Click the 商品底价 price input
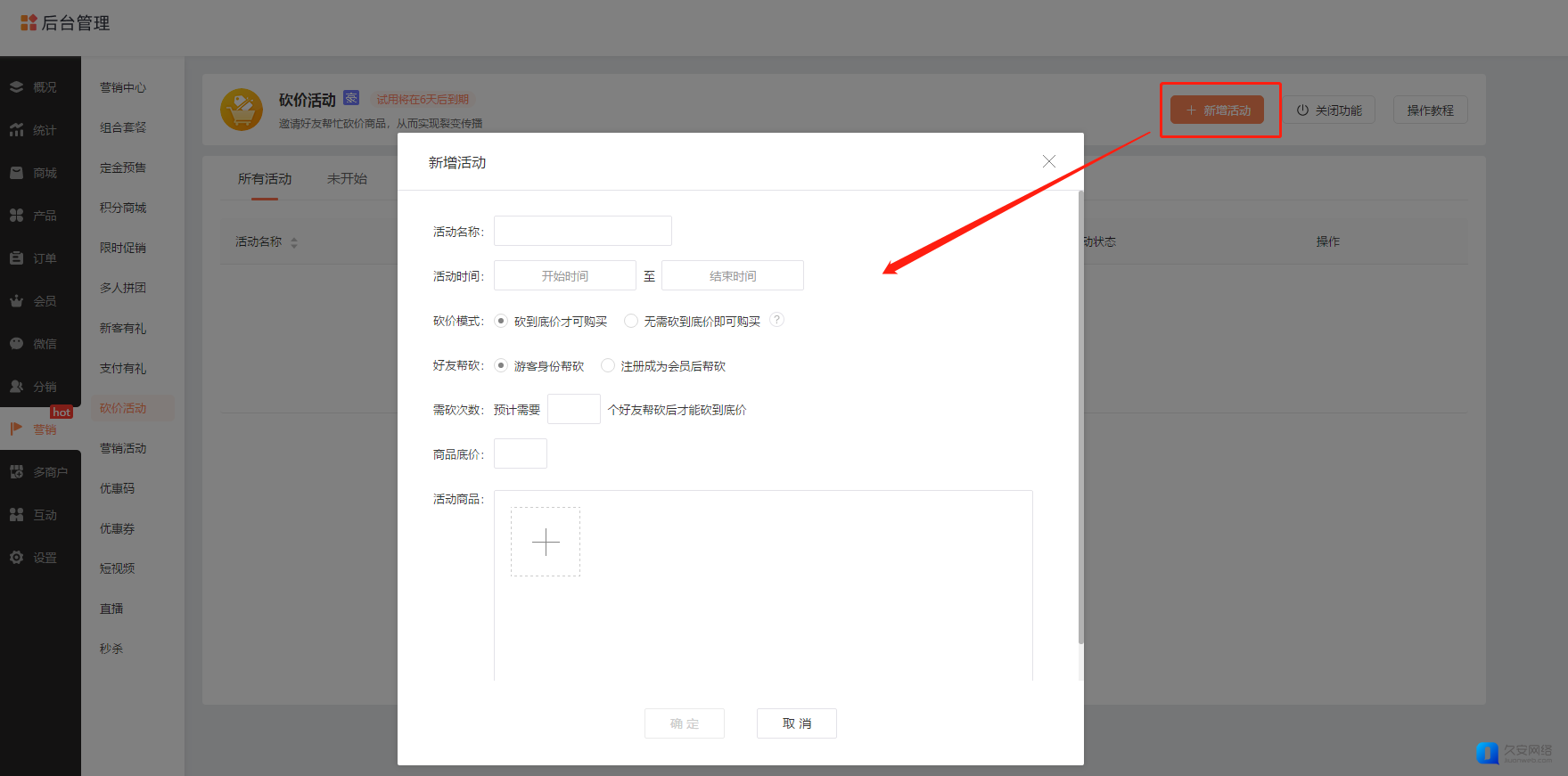The height and width of the screenshot is (776, 1568). click(521, 453)
